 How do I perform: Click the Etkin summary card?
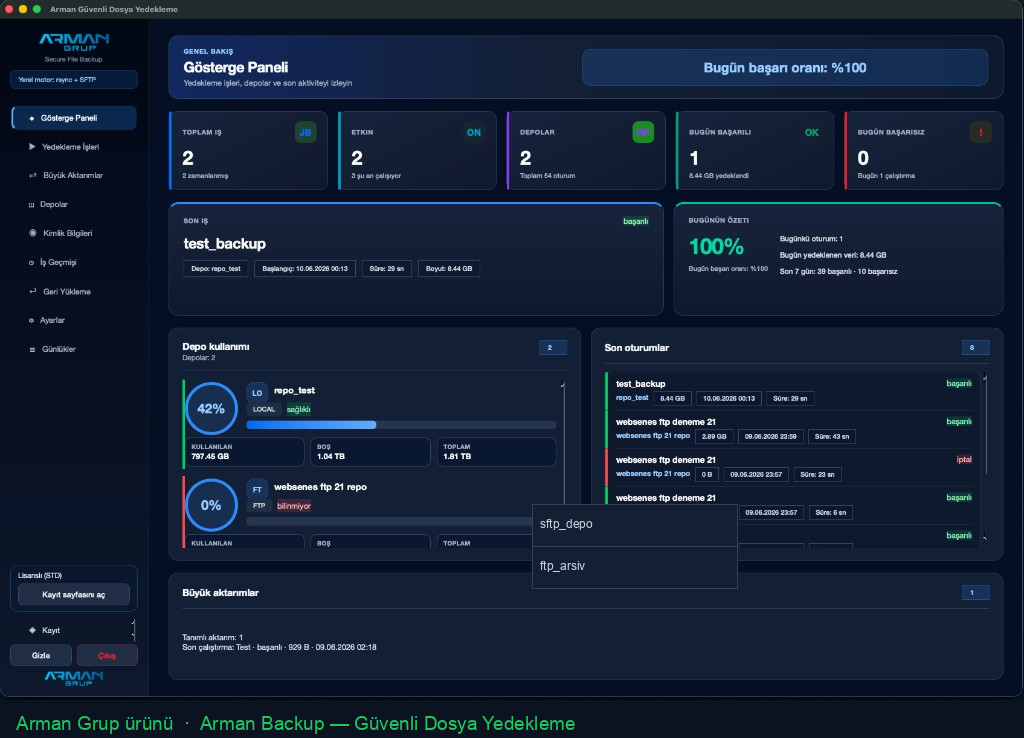tap(417, 150)
